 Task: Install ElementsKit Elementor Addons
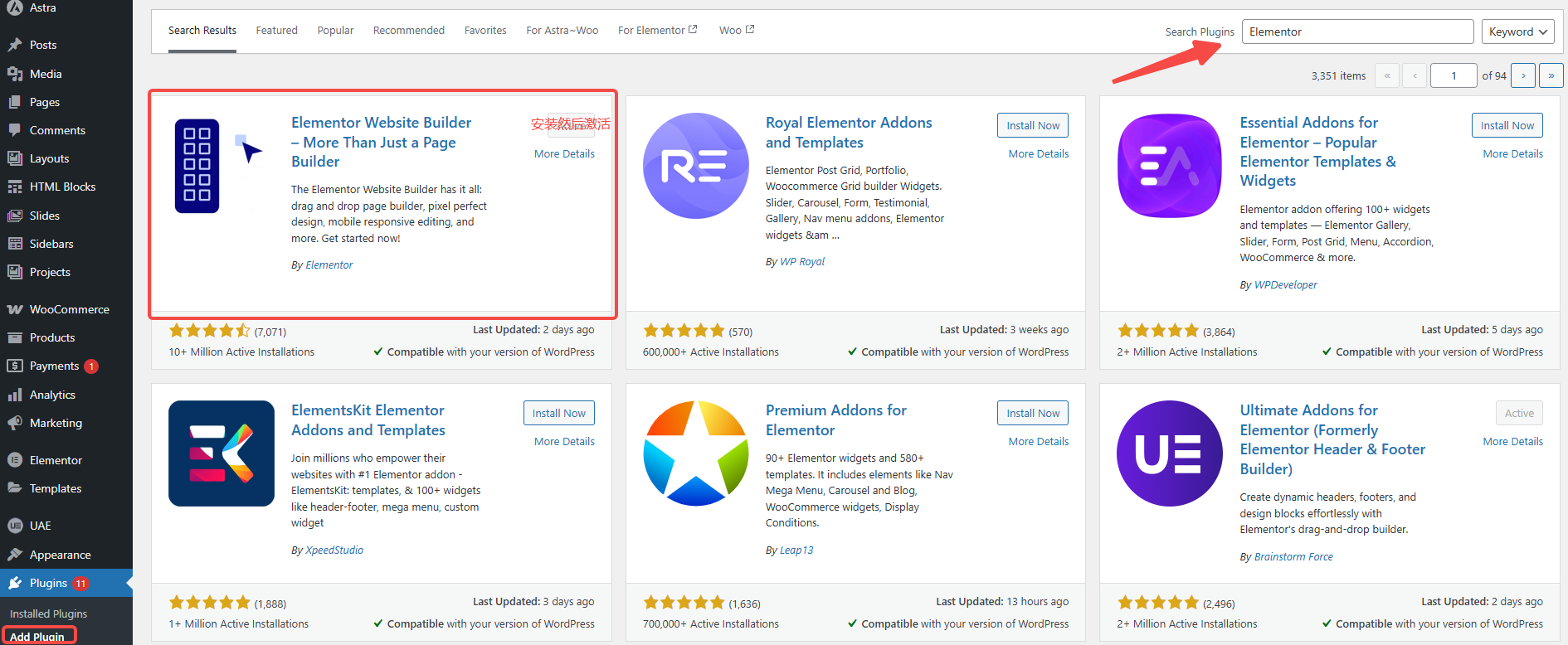[x=558, y=413]
